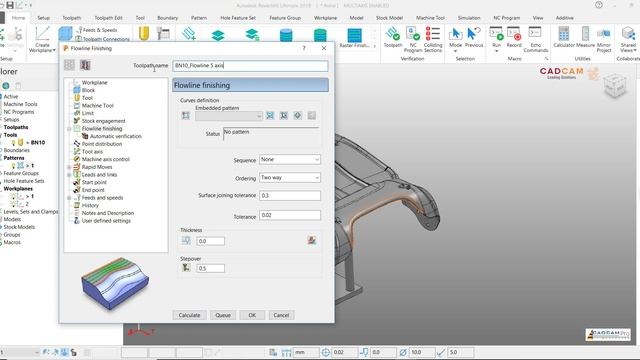Toggle lightbulb visibility of workplane 1

tap(13, 196)
